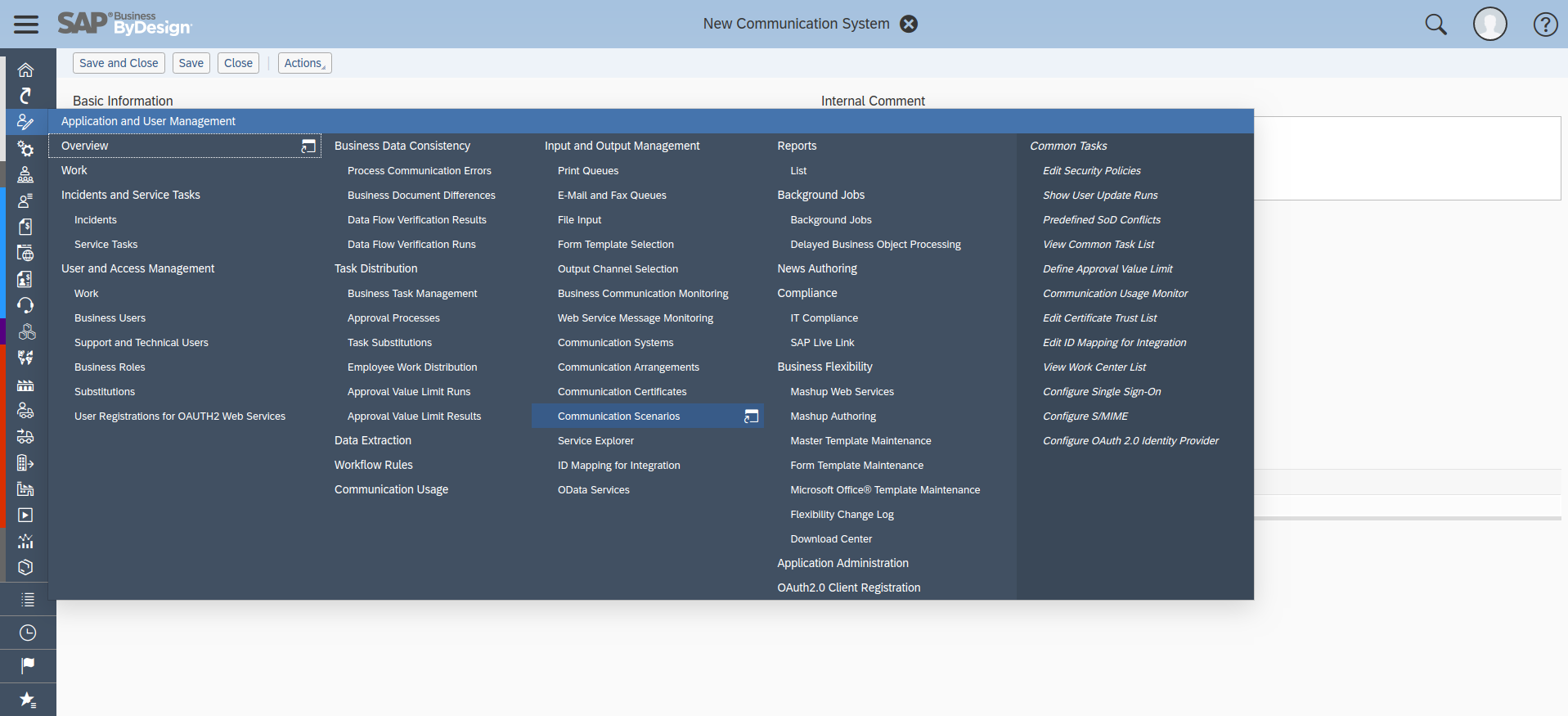1568x716 pixels.
Task: Click the Save button
Action: [x=191, y=63]
